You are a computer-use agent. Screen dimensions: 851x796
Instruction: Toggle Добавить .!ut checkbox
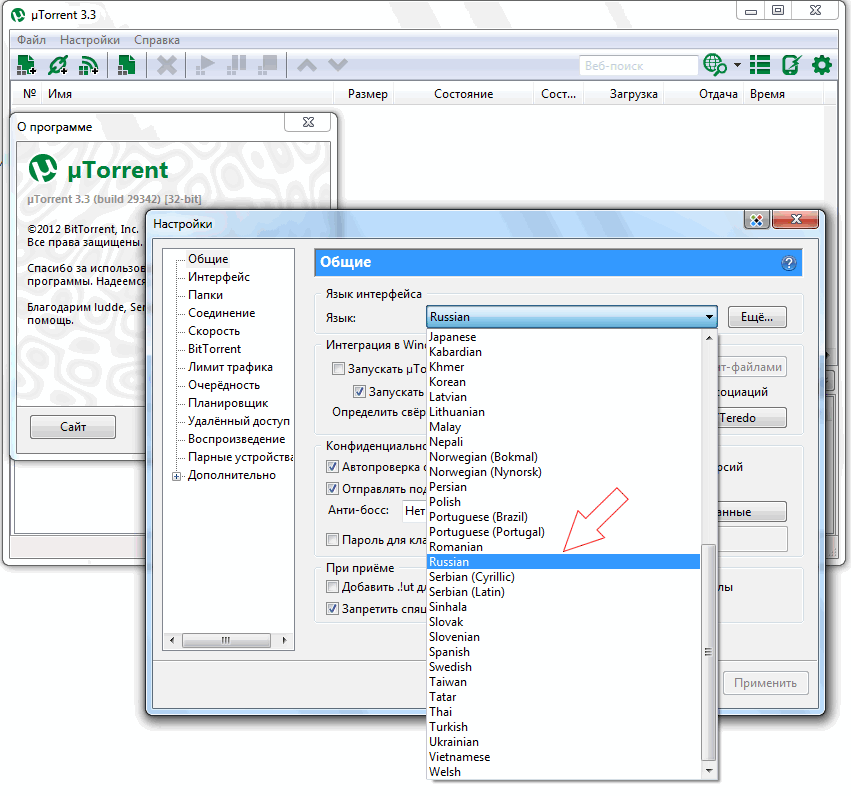click(x=332, y=587)
